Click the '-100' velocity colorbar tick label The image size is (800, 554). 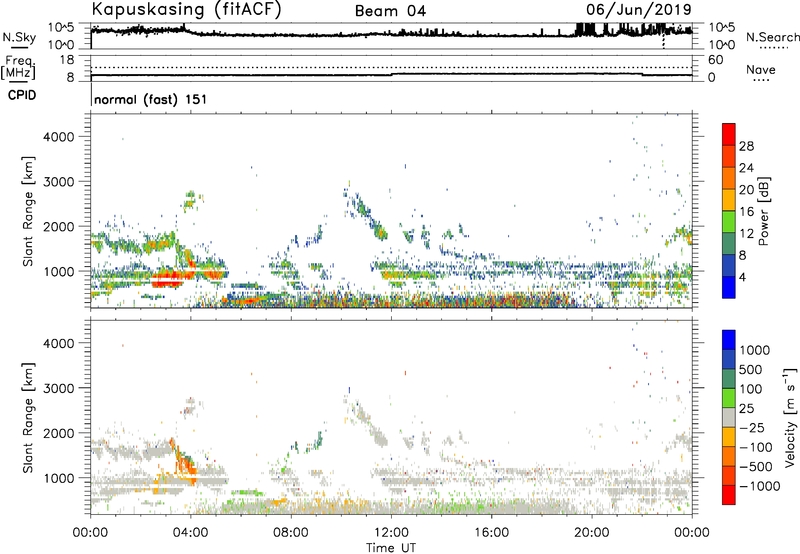755,447
